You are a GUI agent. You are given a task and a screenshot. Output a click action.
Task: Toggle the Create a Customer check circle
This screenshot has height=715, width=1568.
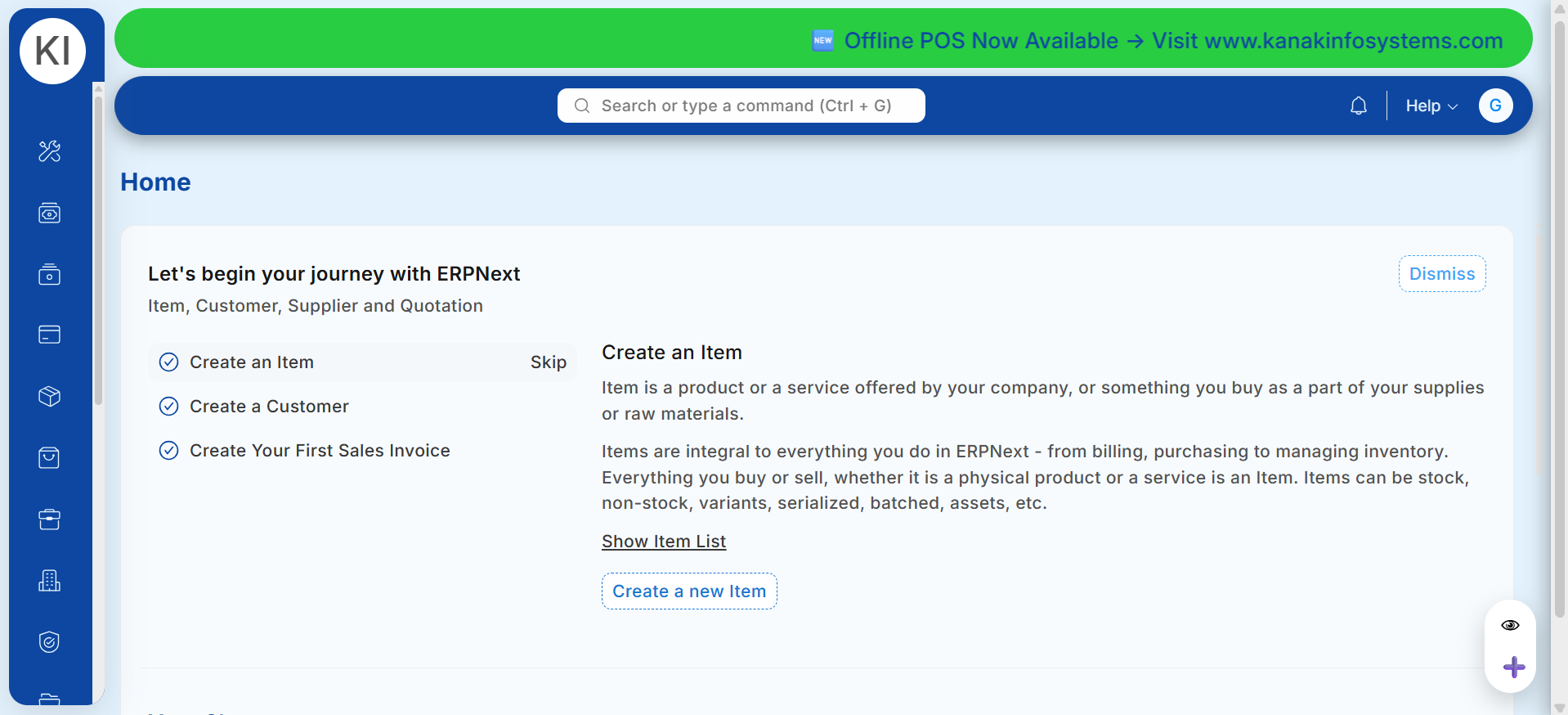point(169,407)
